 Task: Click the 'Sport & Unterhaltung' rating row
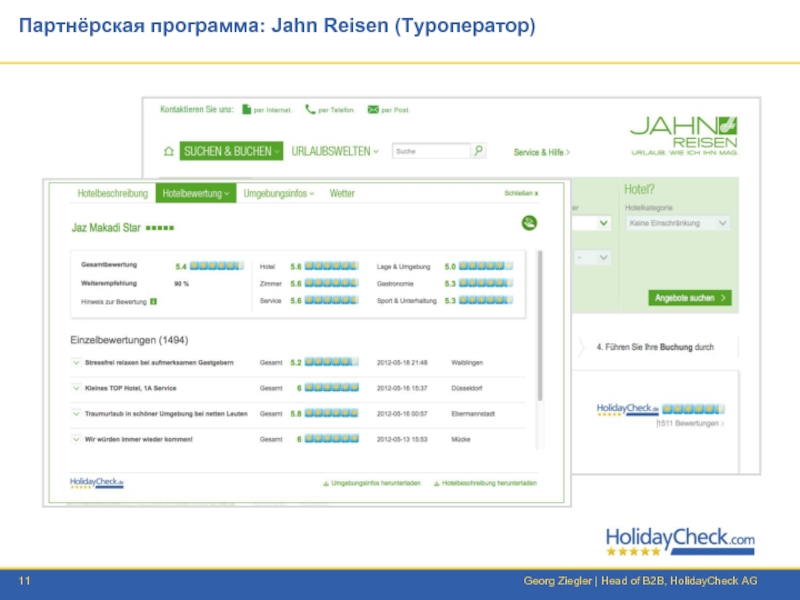[445, 301]
